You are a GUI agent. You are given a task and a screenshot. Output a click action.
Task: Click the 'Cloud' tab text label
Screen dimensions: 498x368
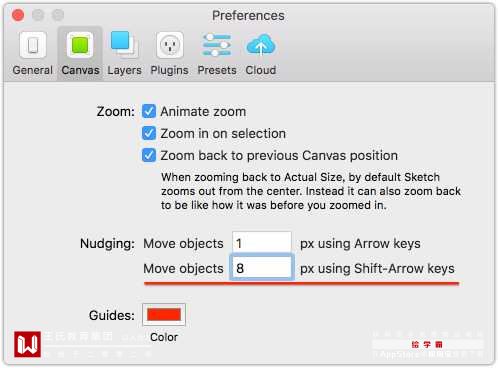pyautogui.click(x=261, y=70)
